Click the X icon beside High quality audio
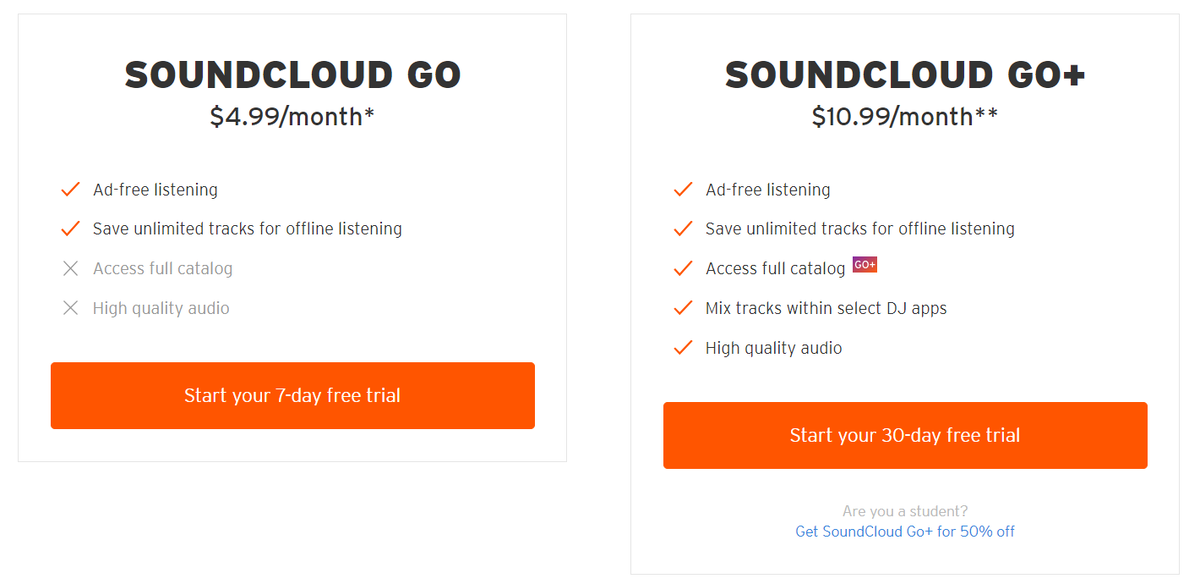The image size is (1200, 584). (x=70, y=308)
